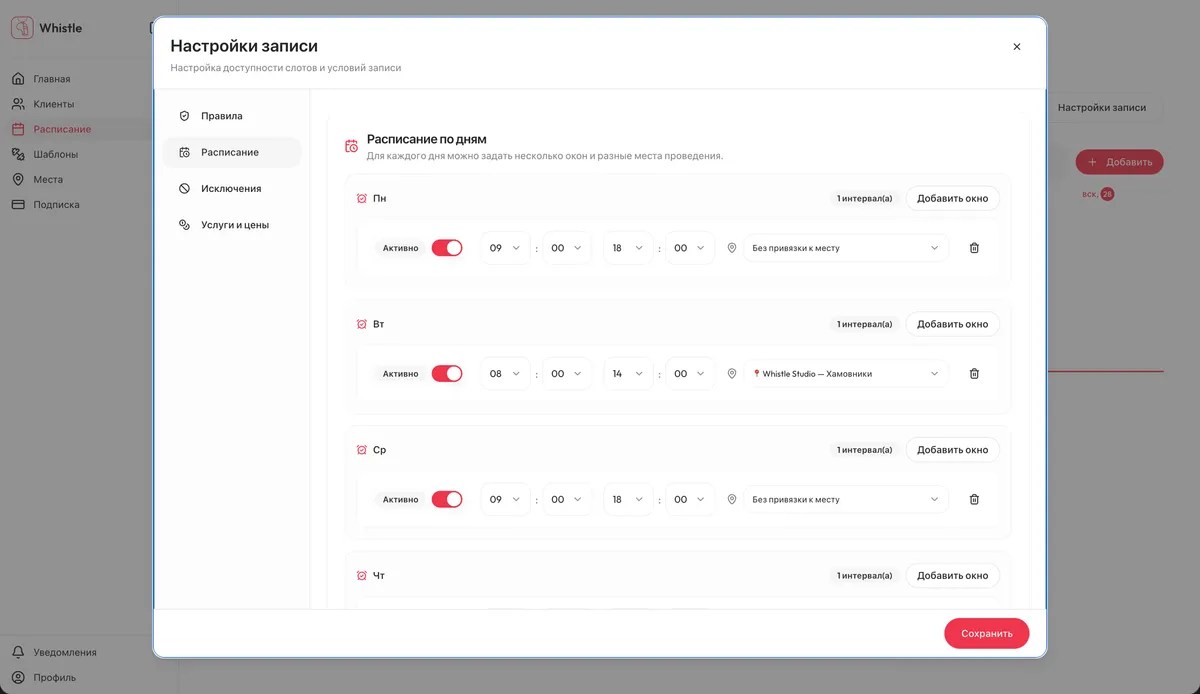
Task: Click the Сохранить button
Action: point(987,634)
